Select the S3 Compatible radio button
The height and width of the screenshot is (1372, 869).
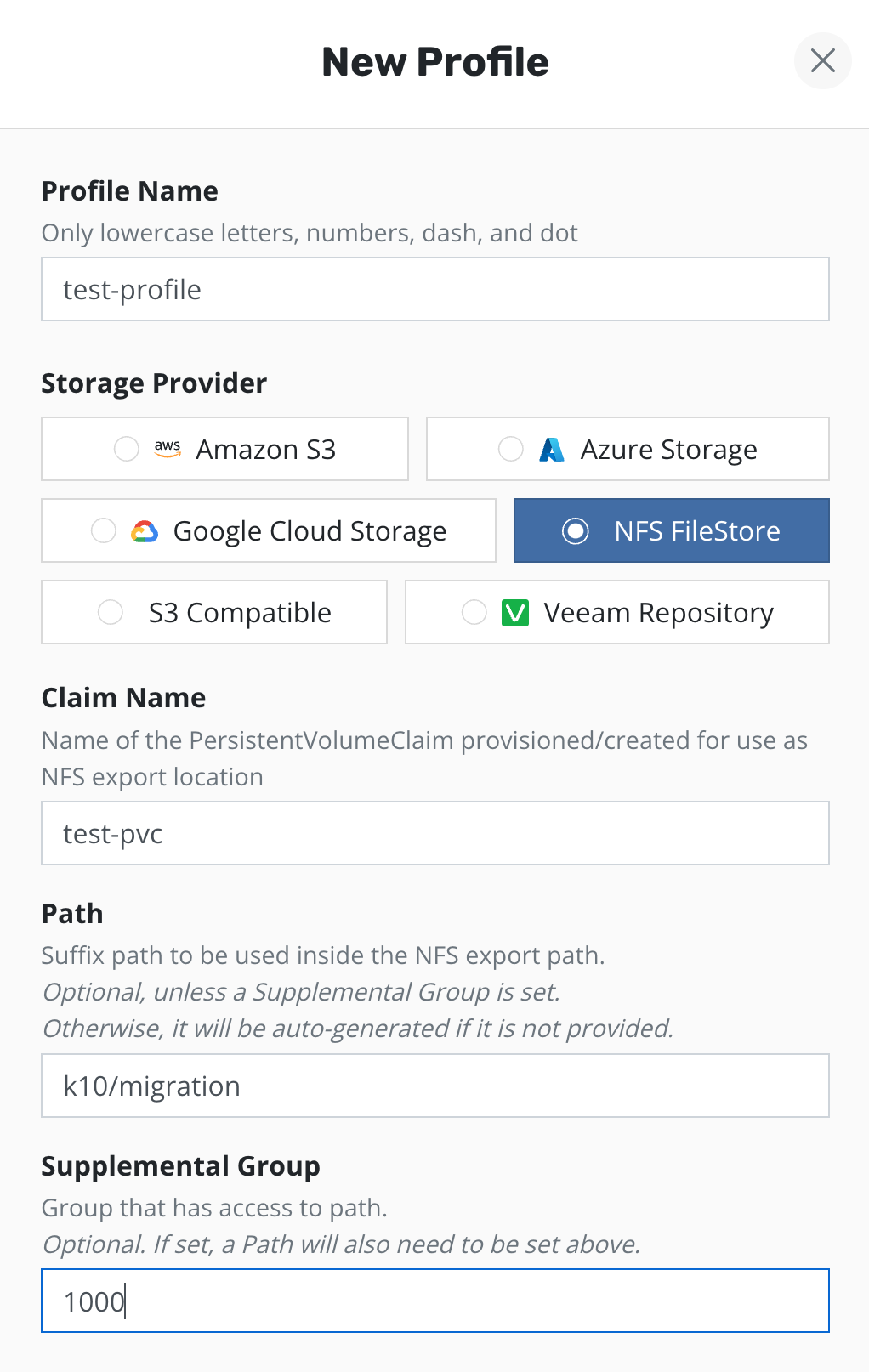point(111,613)
